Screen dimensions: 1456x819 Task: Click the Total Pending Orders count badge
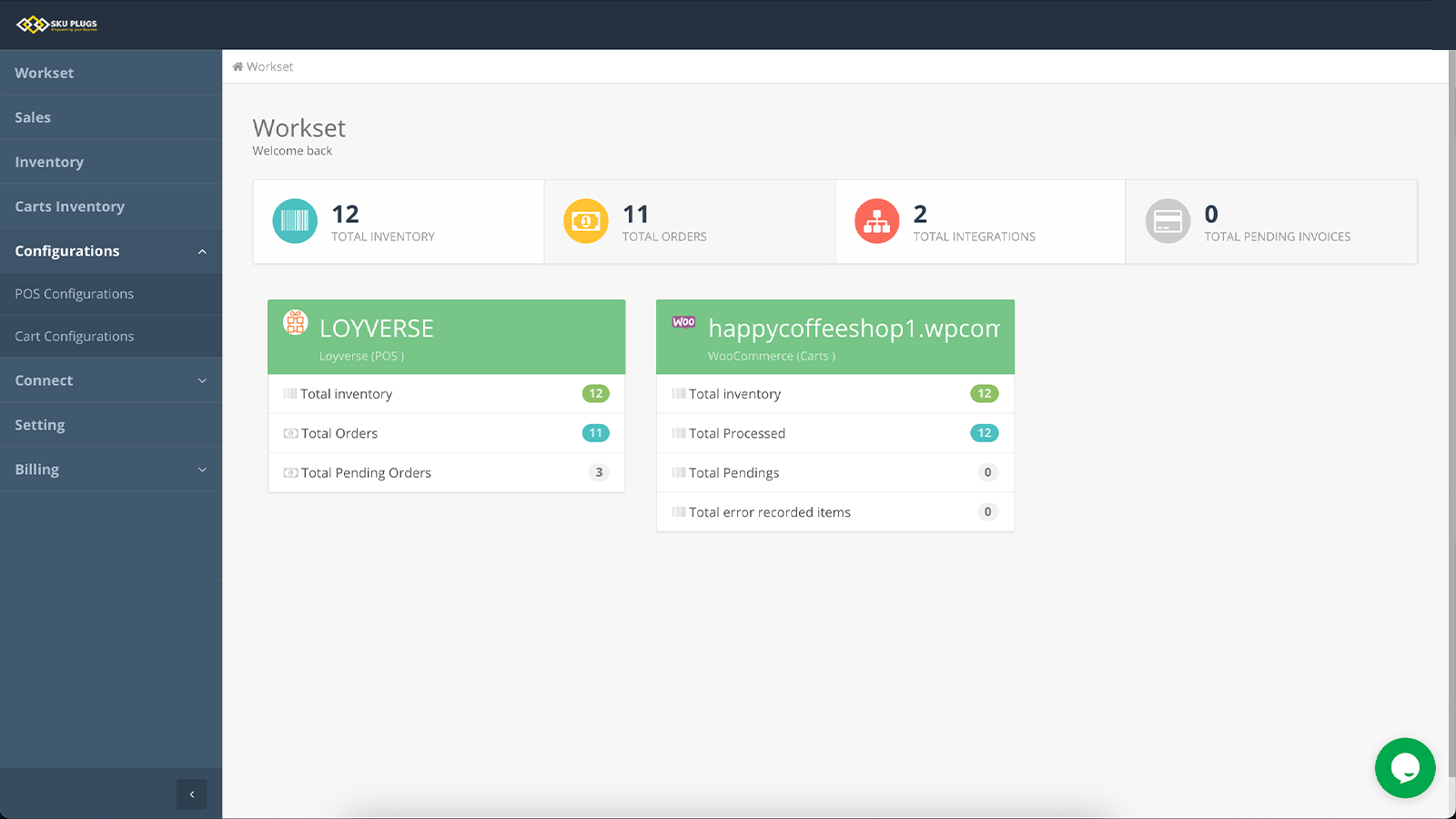pyautogui.click(x=599, y=472)
